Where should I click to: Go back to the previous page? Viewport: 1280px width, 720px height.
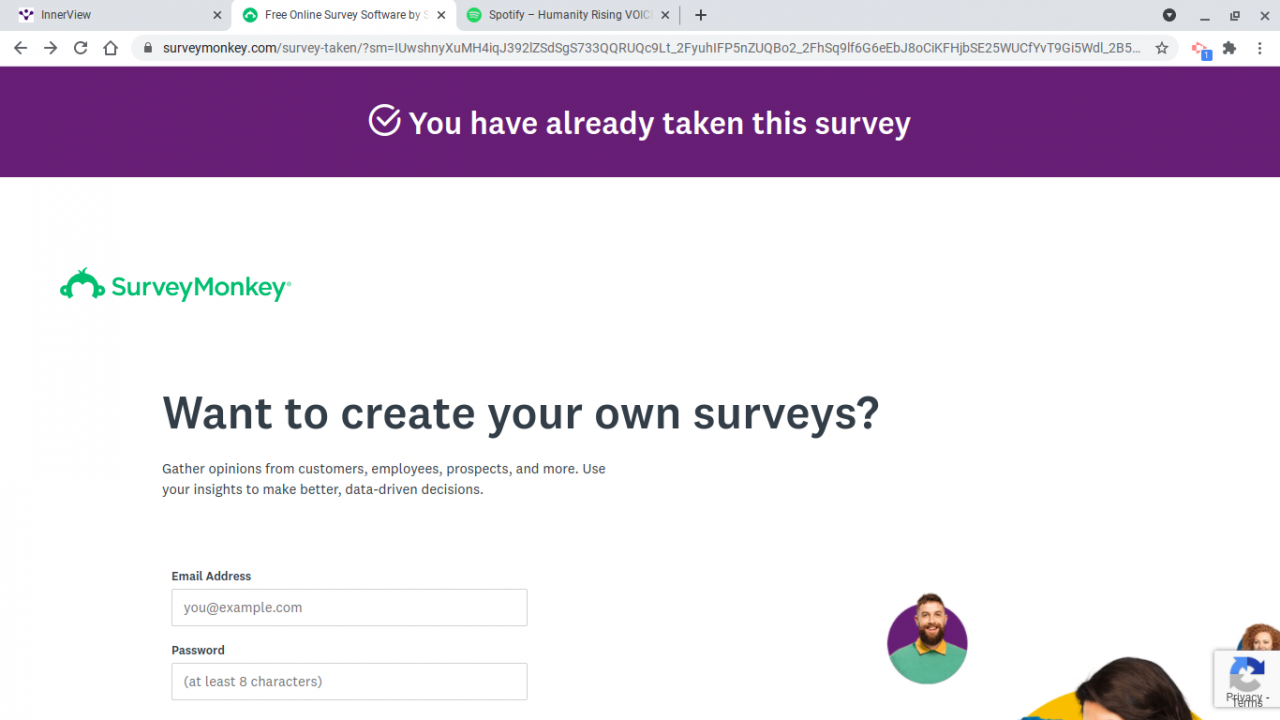21,48
